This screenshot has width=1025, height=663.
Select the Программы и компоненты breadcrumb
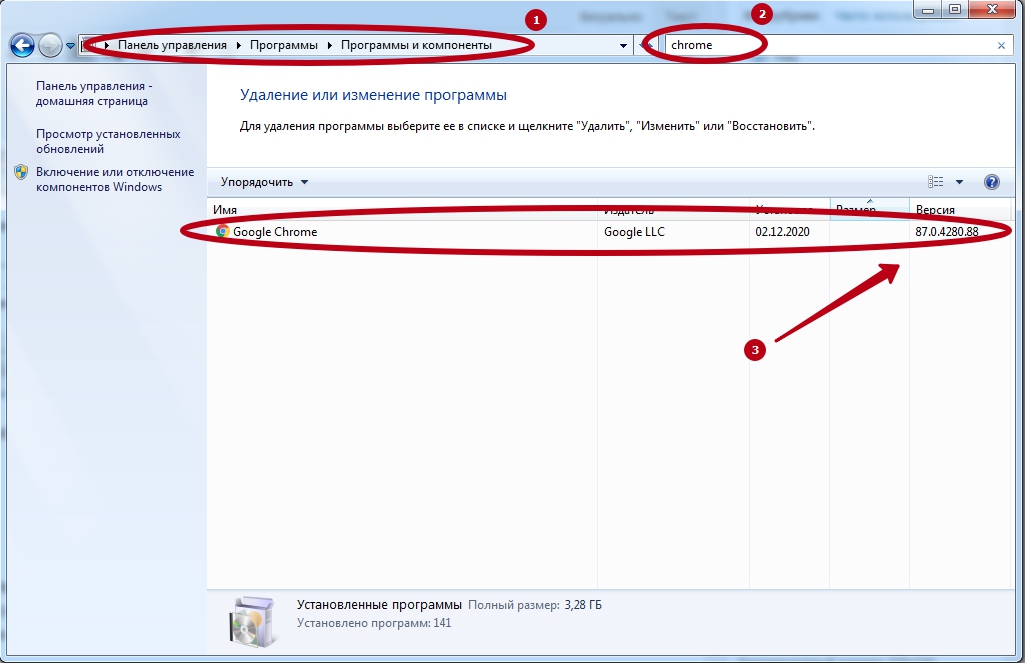416,45
